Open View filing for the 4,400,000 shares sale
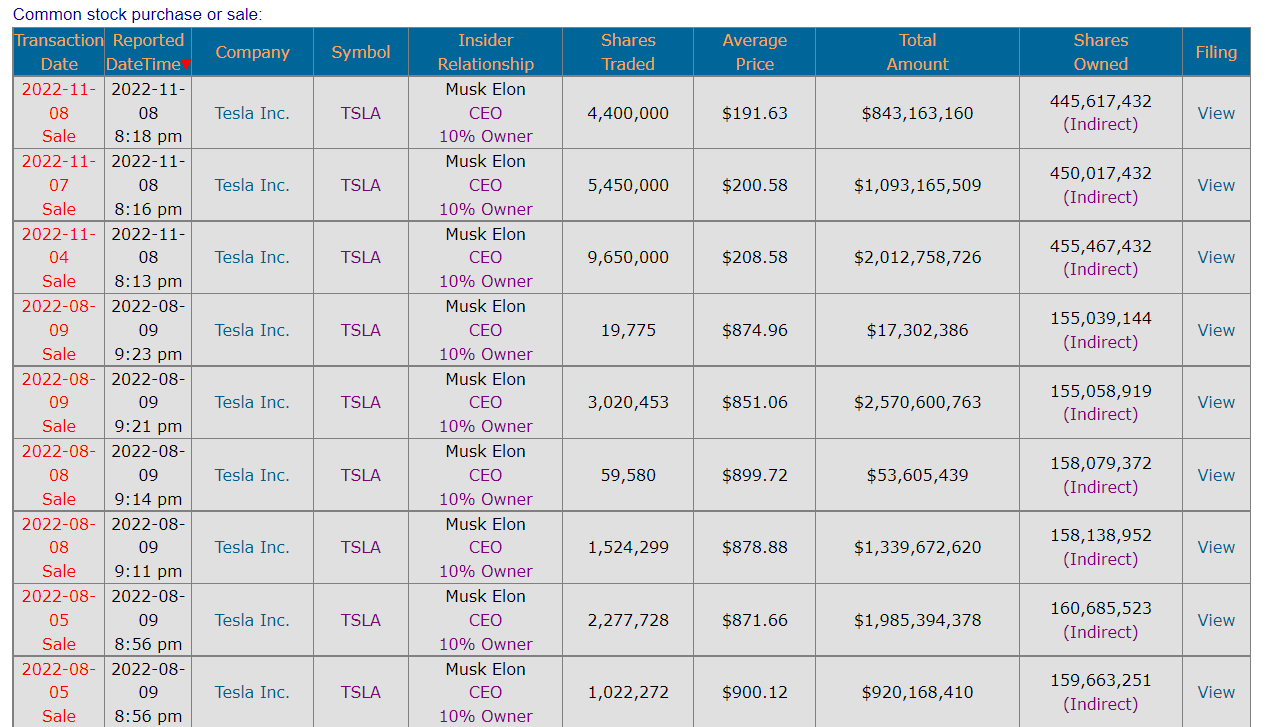The width and height of the screenshot is (1268, 727). tap(1216, 113)
